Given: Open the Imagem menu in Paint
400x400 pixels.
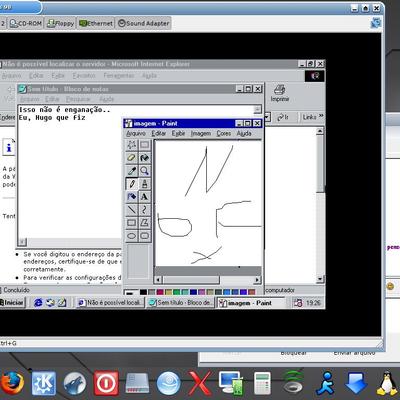Looking at the screenshot, I should click(201, 133).
